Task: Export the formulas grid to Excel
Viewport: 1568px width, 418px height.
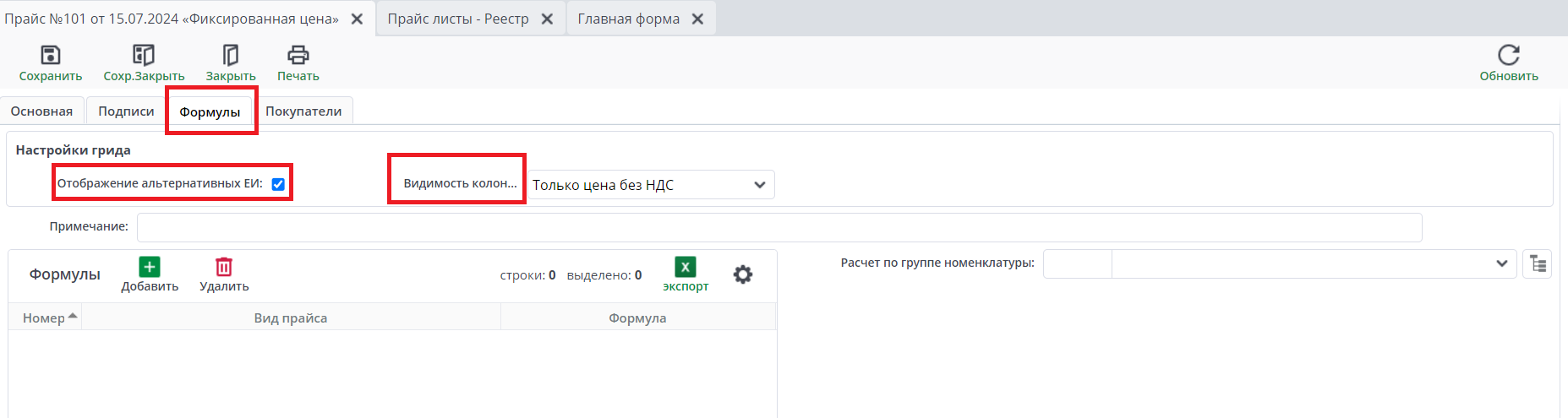Action: pos(686,268)
